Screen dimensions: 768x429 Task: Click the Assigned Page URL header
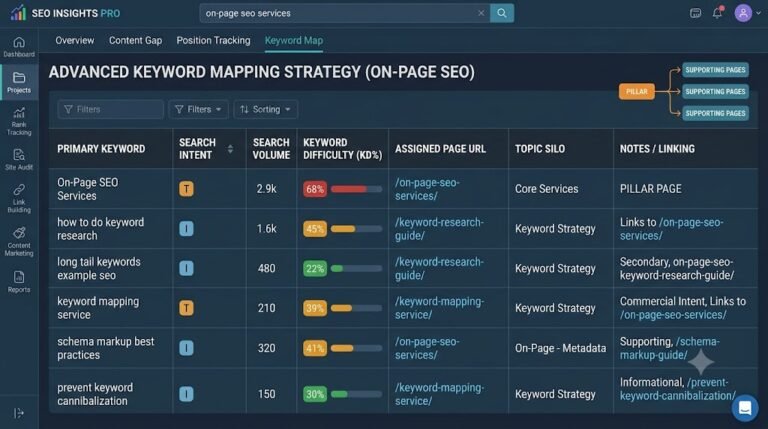point(440,149)
